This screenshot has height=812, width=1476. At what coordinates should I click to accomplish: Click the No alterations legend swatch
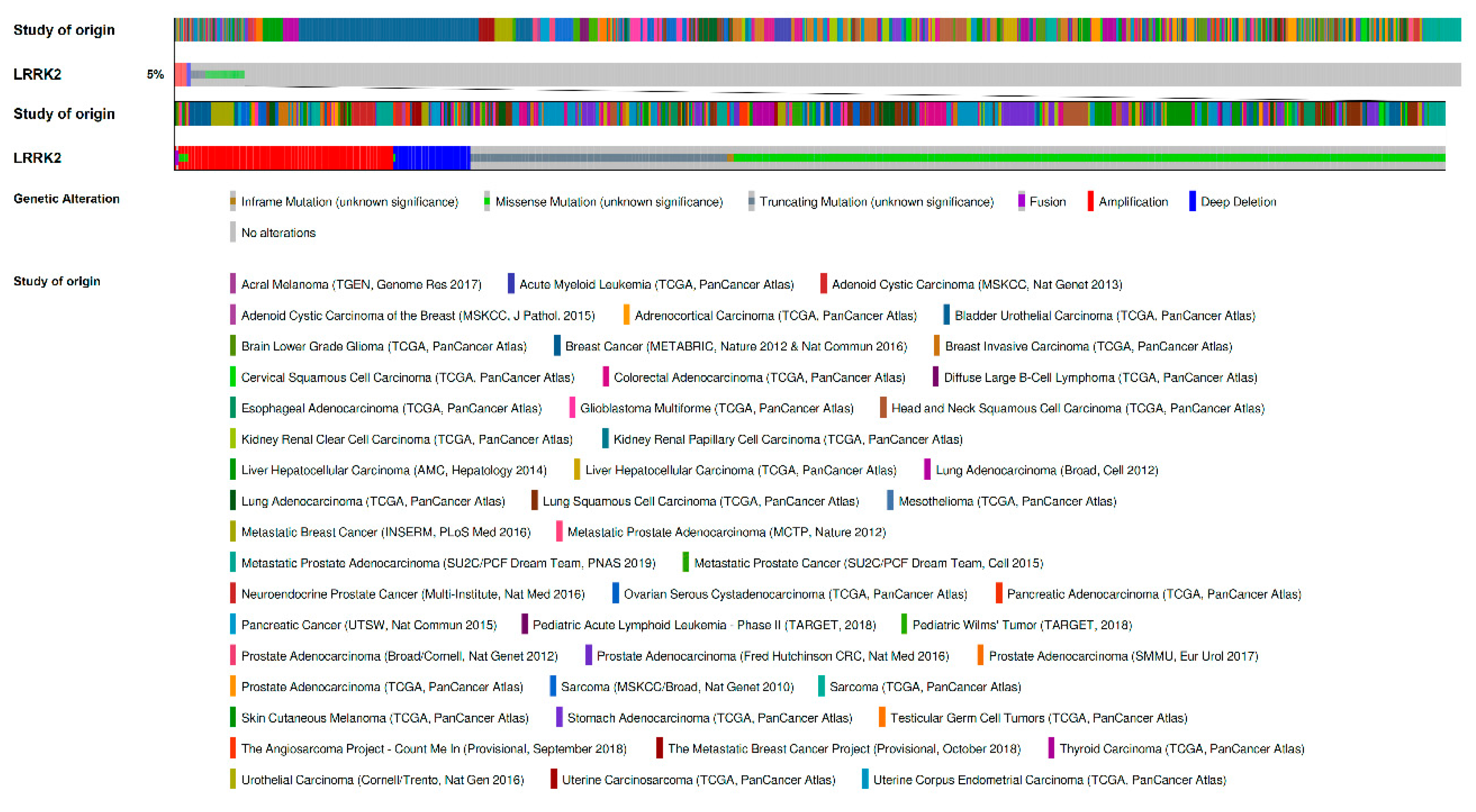234,232
